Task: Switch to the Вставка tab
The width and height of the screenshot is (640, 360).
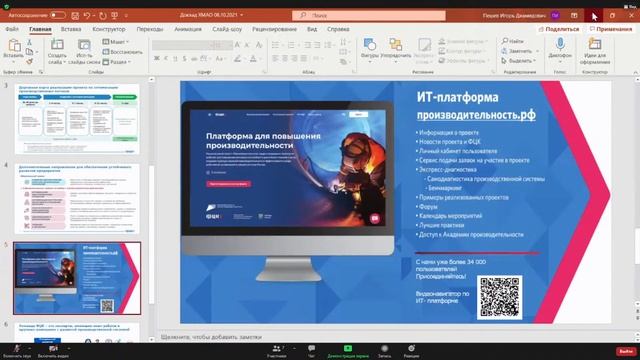Action: [x=71, y=29]
